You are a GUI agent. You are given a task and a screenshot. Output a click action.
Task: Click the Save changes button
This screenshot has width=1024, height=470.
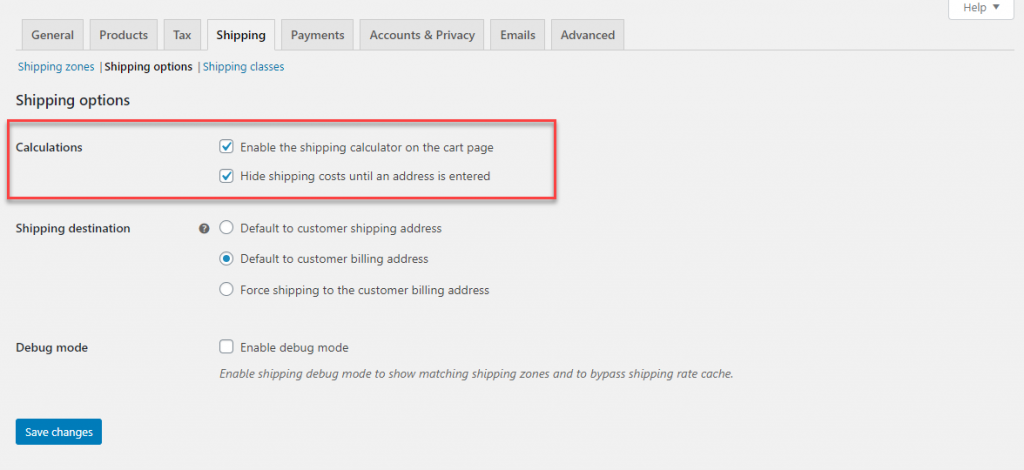coord(59,431)
